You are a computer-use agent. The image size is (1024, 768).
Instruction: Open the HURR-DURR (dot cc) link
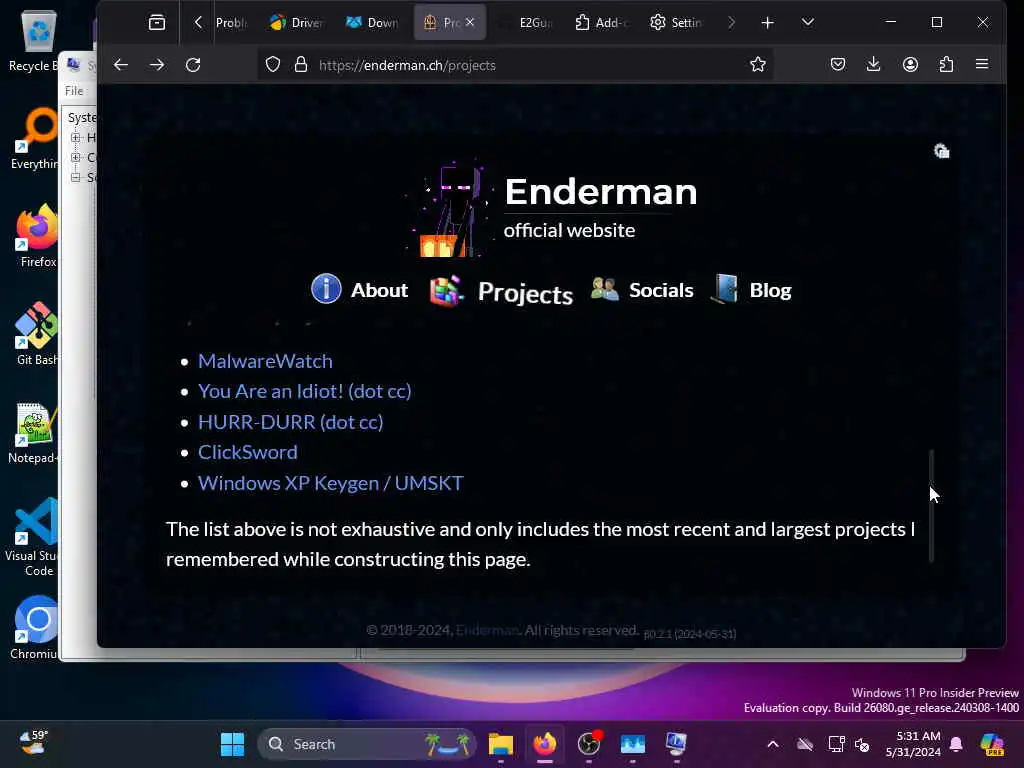tap(291, 422)
